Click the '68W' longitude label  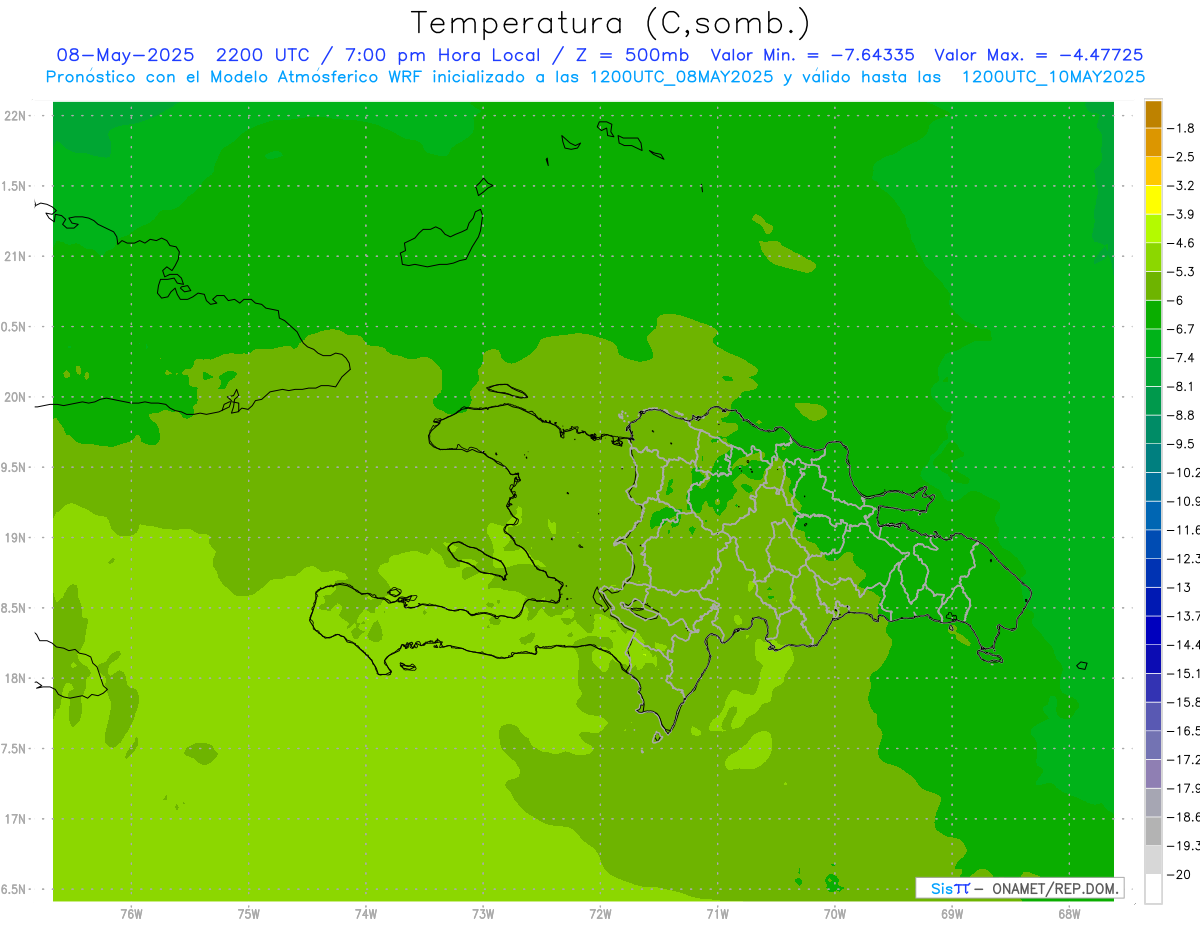[1069, 913]
